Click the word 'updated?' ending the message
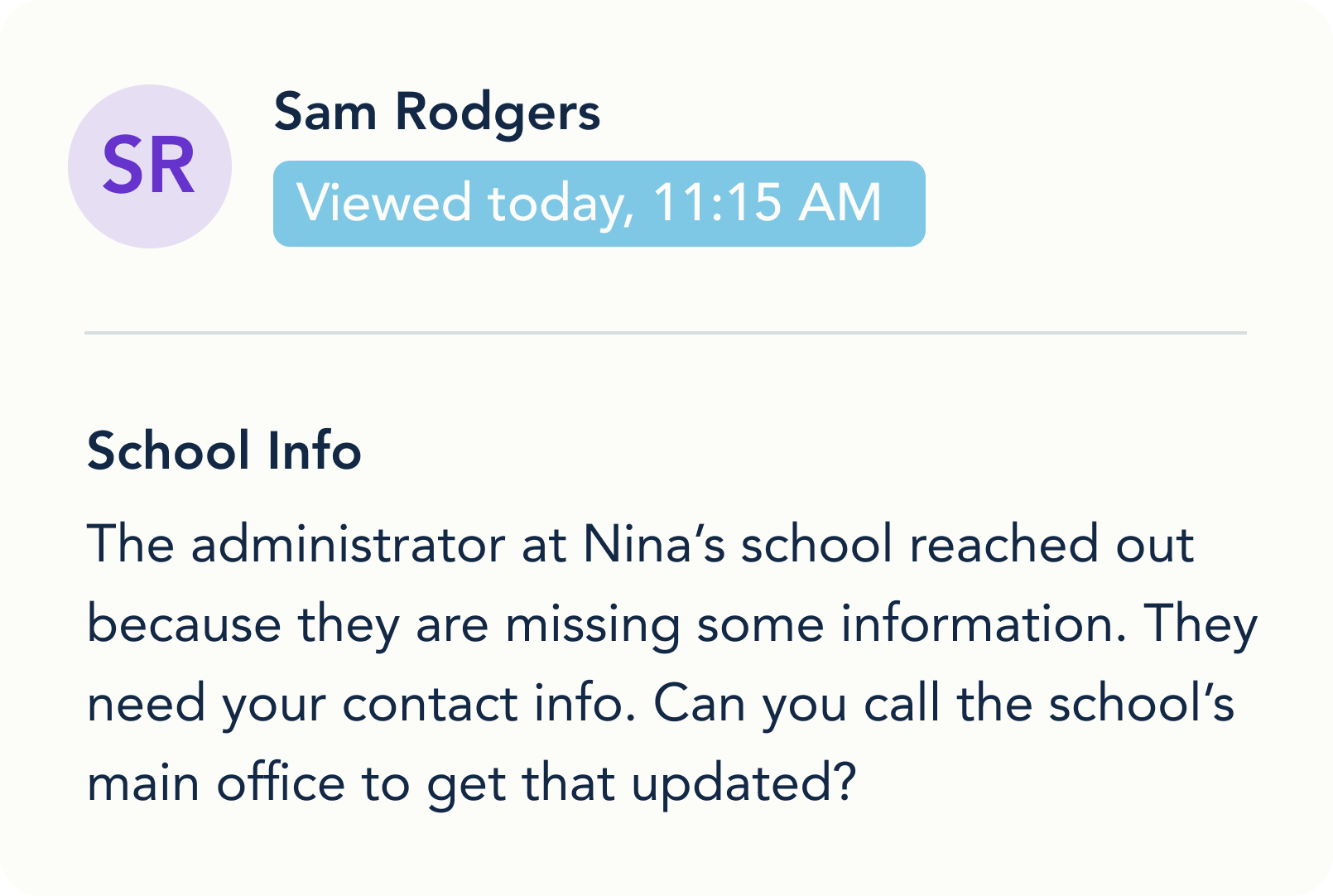Viewport: 1333px width, 896px height. click(x=743, y=783)
